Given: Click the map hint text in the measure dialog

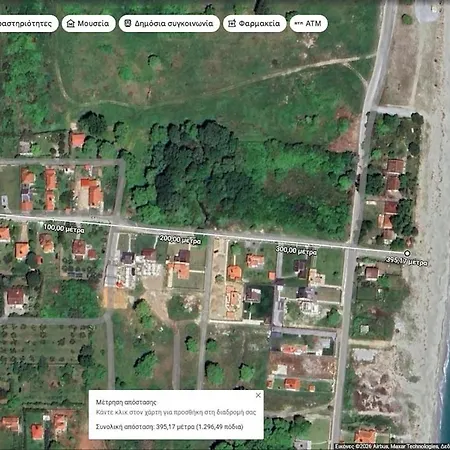Looking at the screenshot, I should point(176,413).
